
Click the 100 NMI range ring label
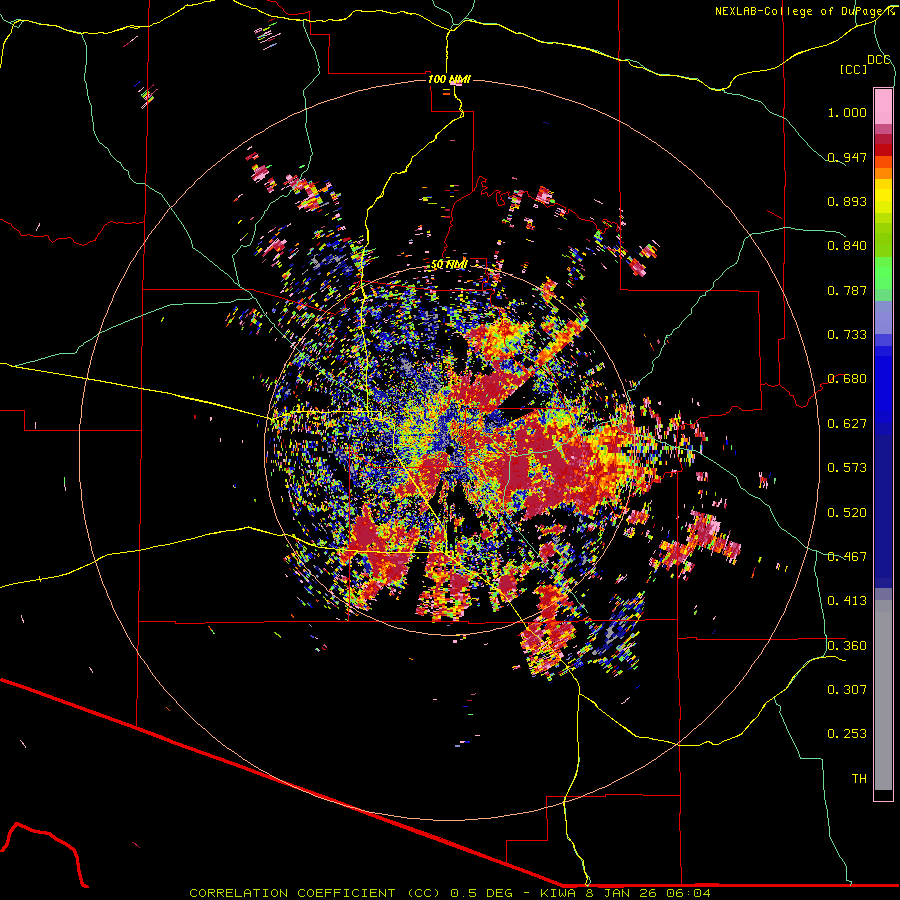point(449,79)
